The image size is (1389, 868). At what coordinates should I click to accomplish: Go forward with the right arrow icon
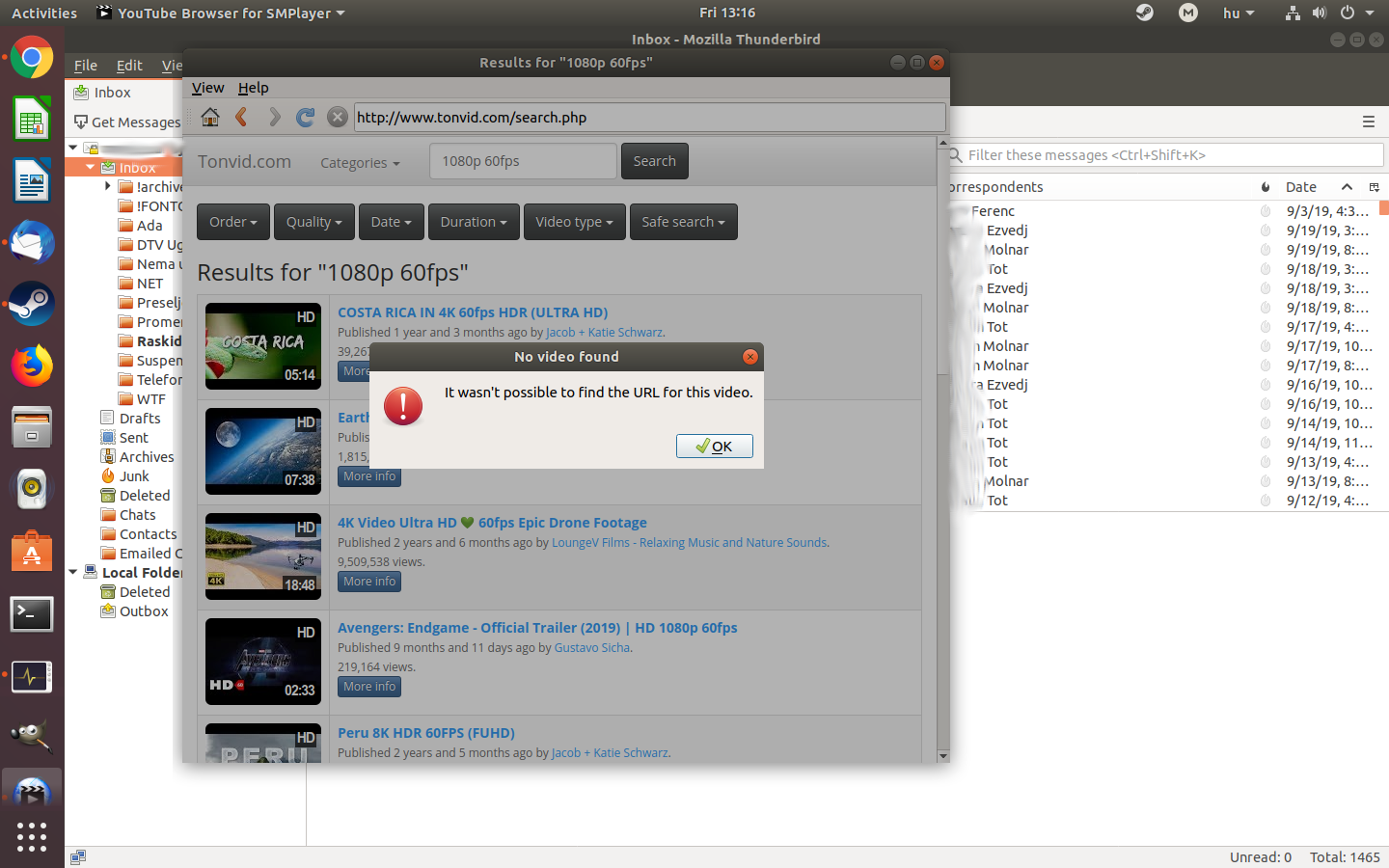(274, 117)
